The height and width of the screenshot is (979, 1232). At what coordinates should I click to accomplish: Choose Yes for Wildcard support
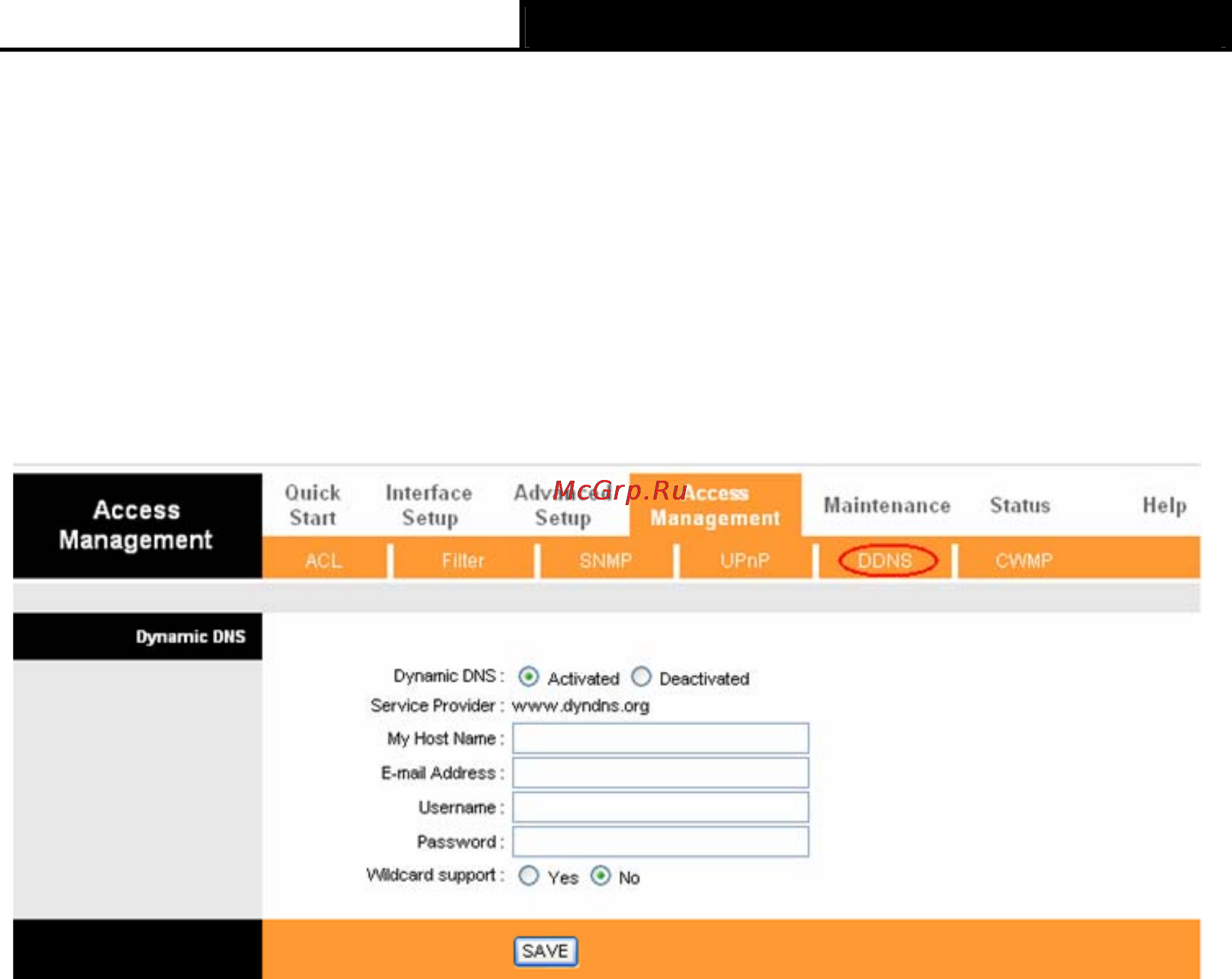coord(528,876)
